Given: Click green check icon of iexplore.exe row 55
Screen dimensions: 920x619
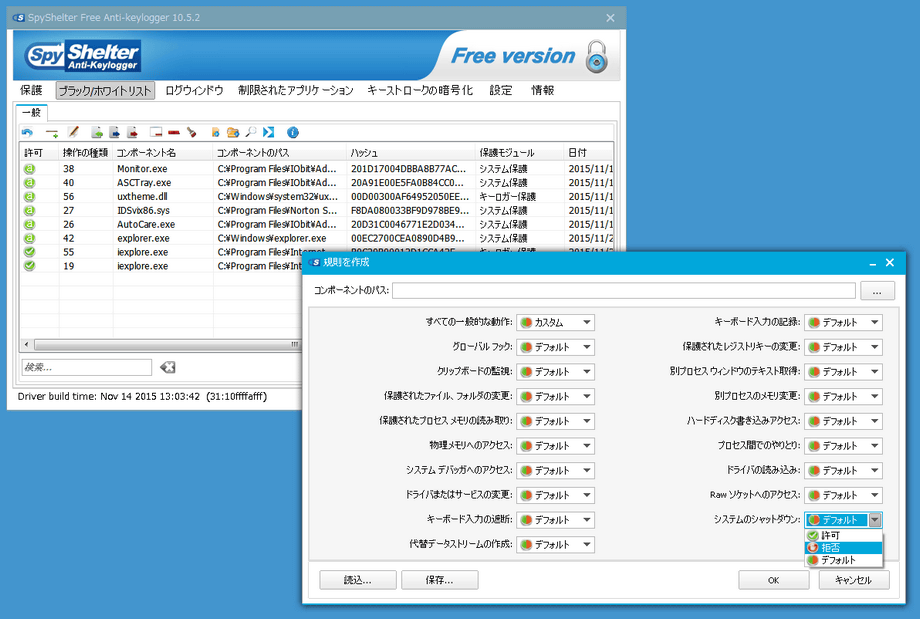Looking at the screenshot, I should [x=29, y=252].
